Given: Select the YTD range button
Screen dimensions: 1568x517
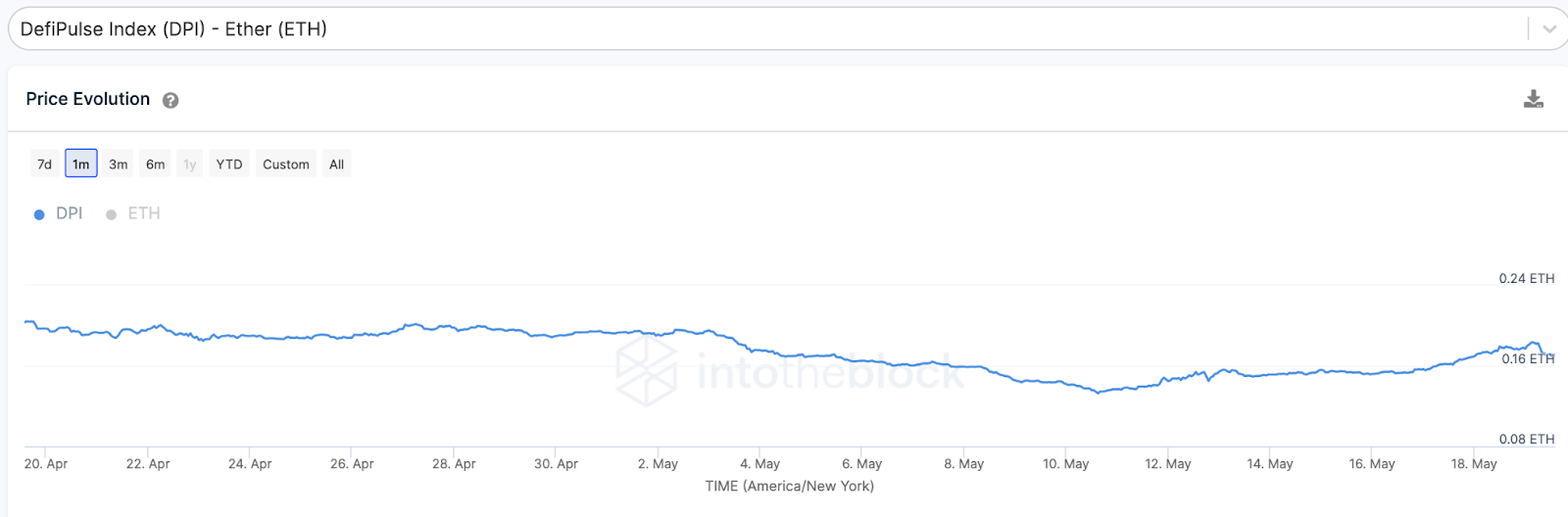Looking at the screenshot, I should pyautogui.click(x=229, y=164).
